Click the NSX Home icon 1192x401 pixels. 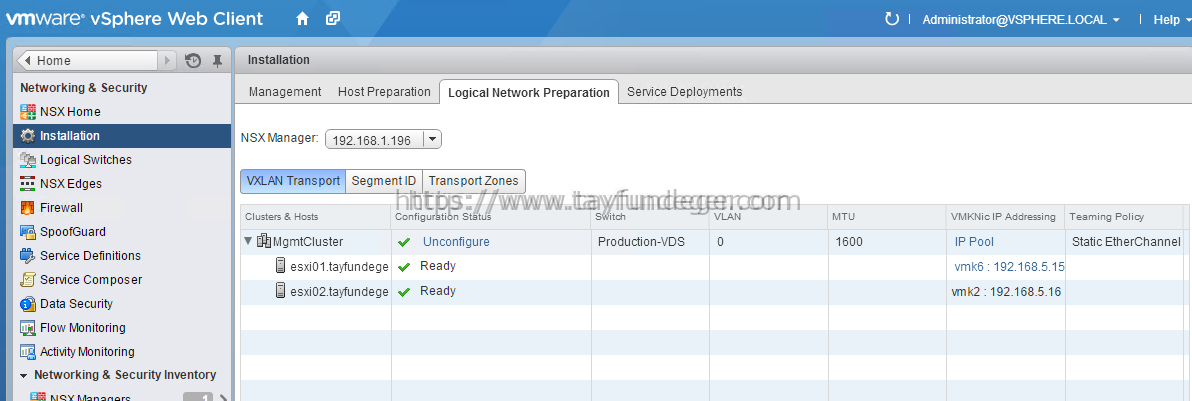tap(28, 112)
